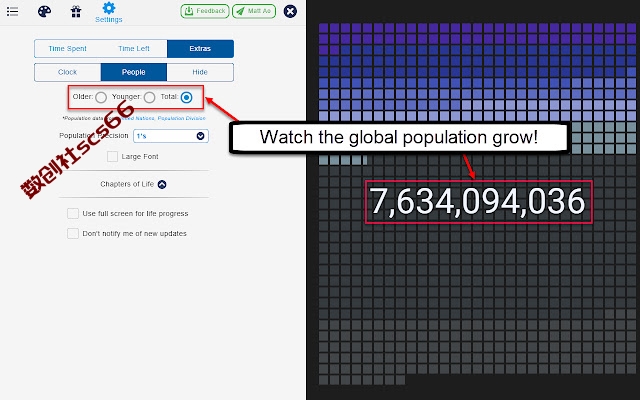Select the Total radio button
Screen dimensions: 640x400
(x=187, y=97)
